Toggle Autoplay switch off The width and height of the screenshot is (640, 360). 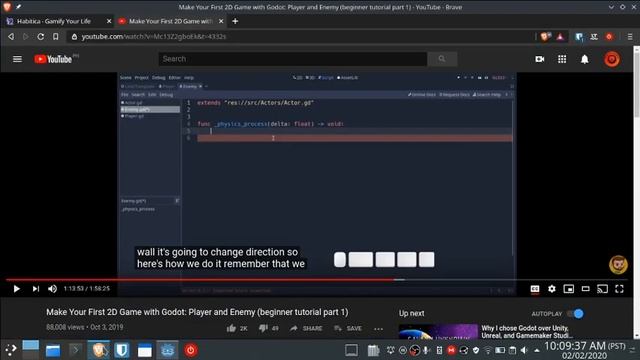click(x=576, y=313)
